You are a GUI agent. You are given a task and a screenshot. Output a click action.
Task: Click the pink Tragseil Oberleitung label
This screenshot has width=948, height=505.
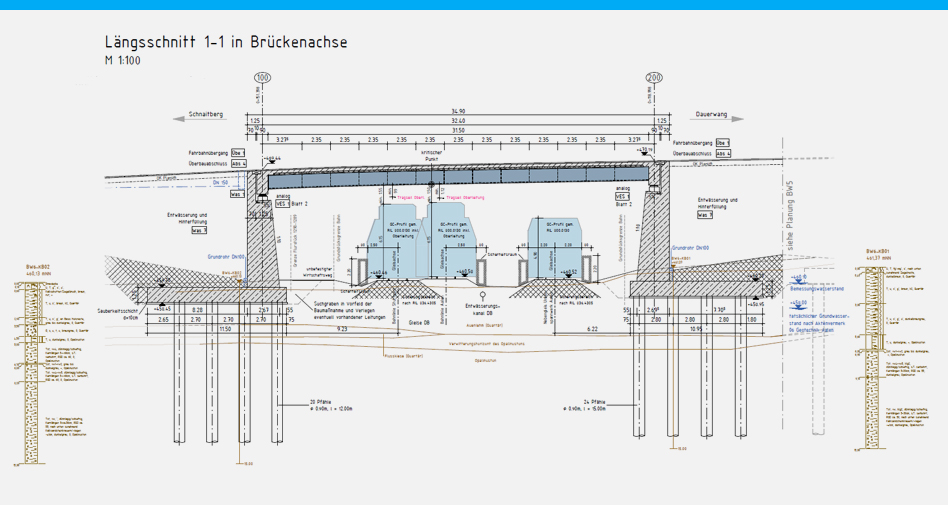pos(465,198)
